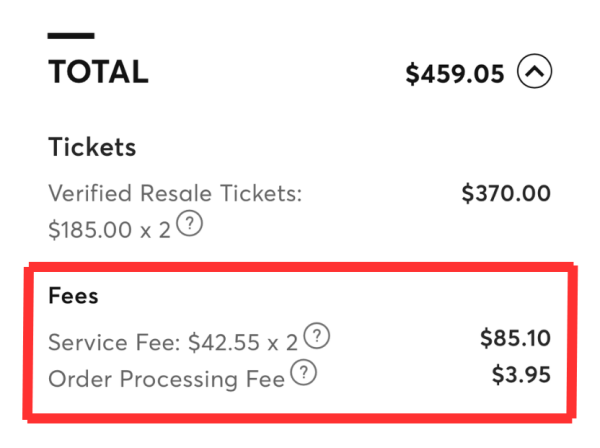Click the word Resale in ticket line
This screenshot has width=600, height=448.
click(x=176, y=192)
